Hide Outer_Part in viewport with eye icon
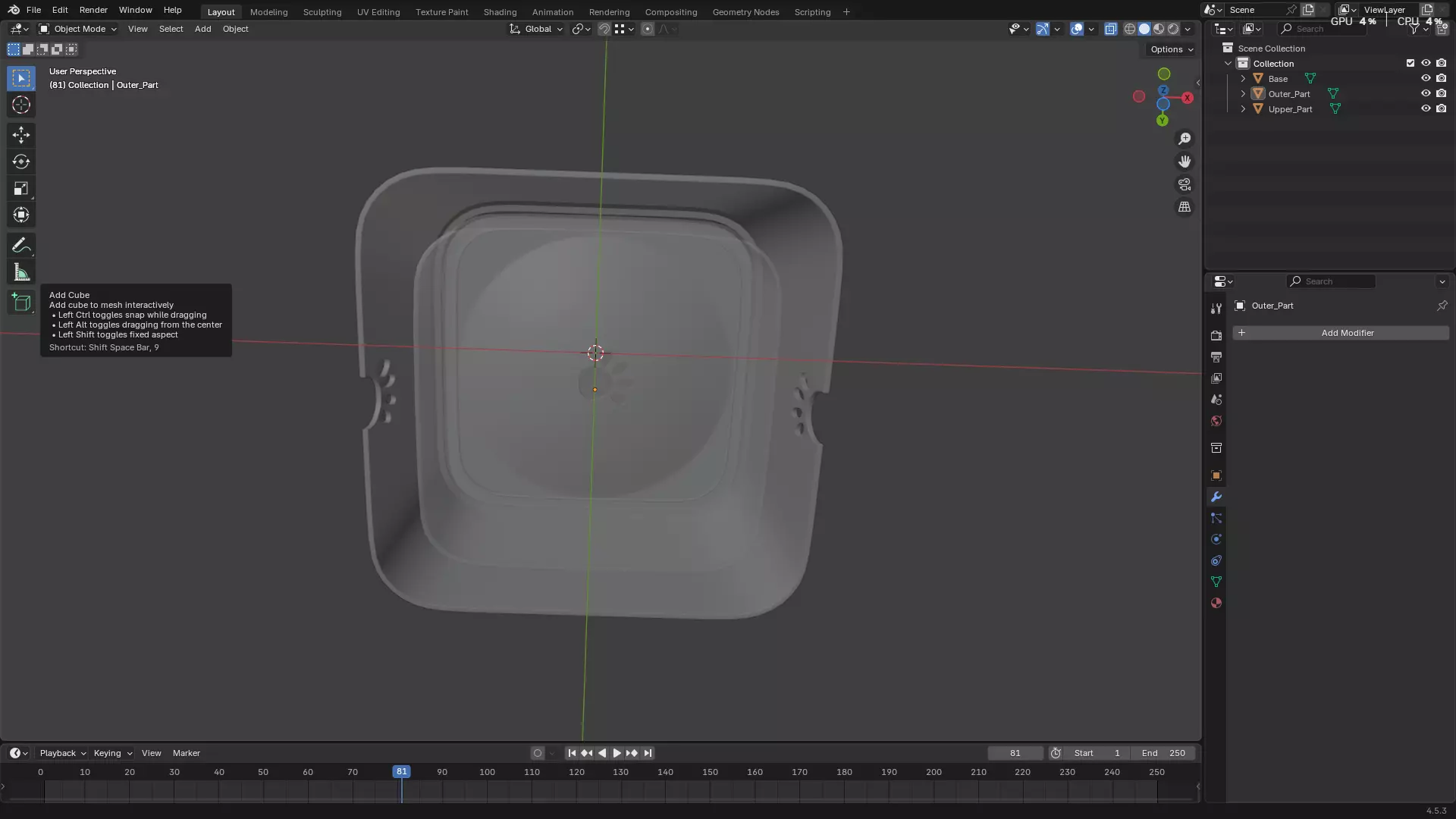This screenshot has width=1456, height=819. [1426, 94]
